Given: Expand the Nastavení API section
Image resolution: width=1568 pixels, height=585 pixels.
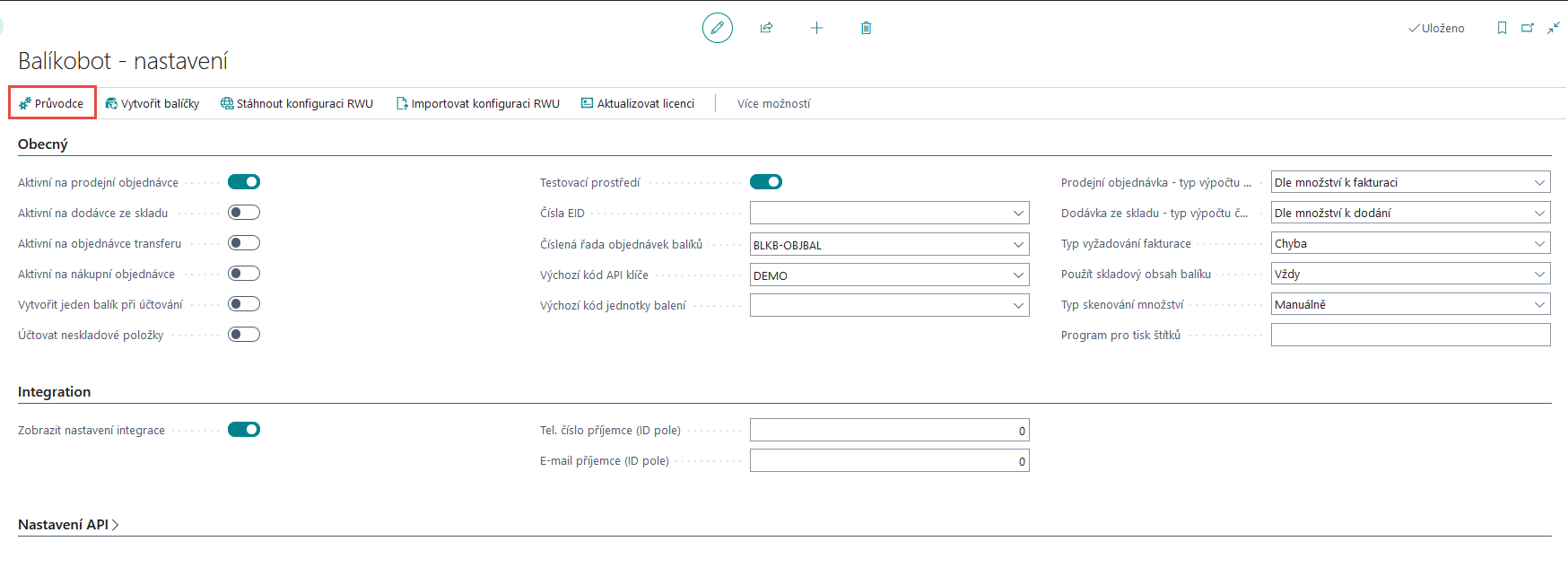Looking at the screenshot, I should (68, 525).
